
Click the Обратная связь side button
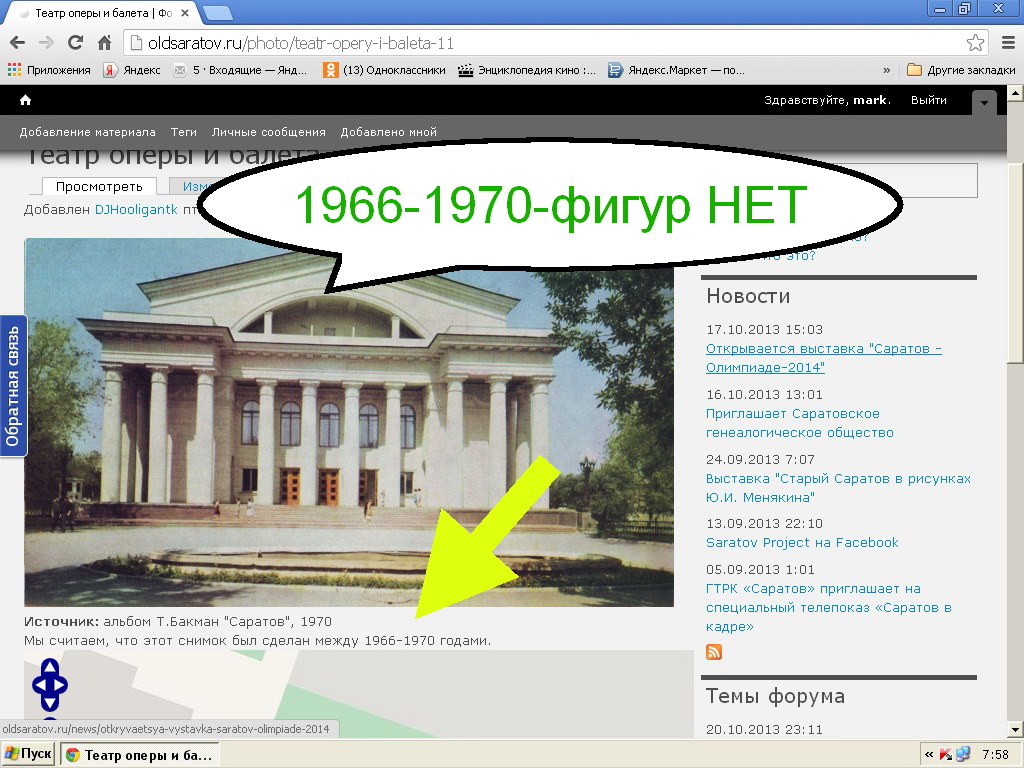pos(13,385)
